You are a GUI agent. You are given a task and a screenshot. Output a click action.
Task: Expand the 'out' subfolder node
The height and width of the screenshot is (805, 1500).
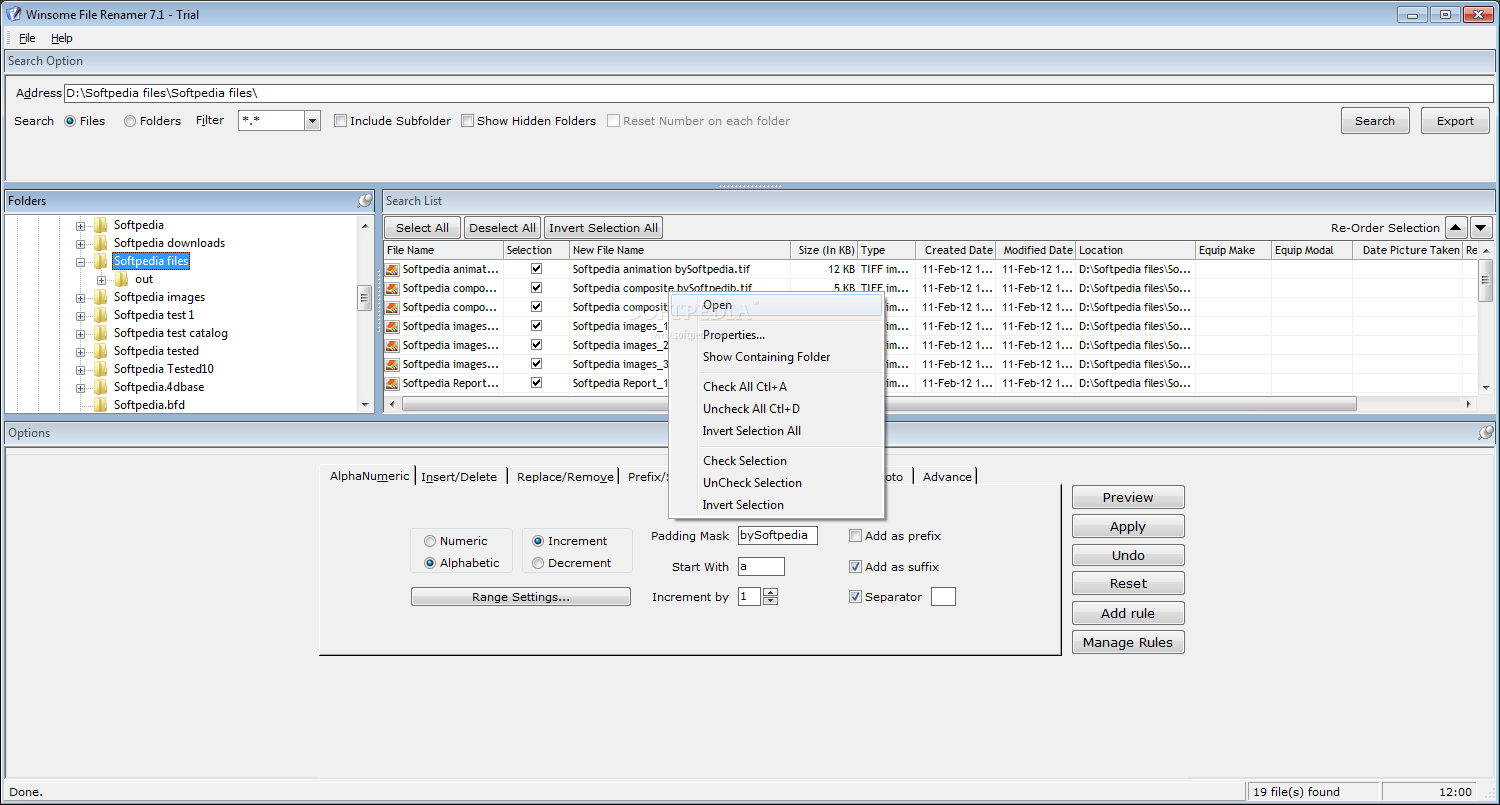(101, 279)
